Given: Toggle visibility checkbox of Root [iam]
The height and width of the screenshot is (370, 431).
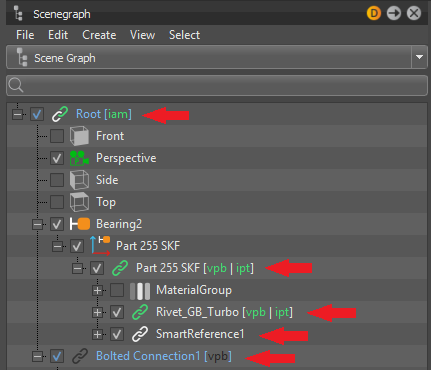Looking at the screenshot, I should pyautogui.click(x=37, y=114).
